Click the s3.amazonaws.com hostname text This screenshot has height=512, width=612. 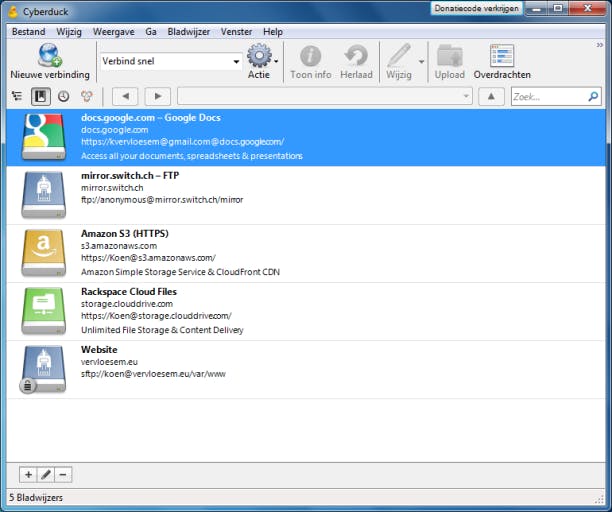(x=119, y=246)
